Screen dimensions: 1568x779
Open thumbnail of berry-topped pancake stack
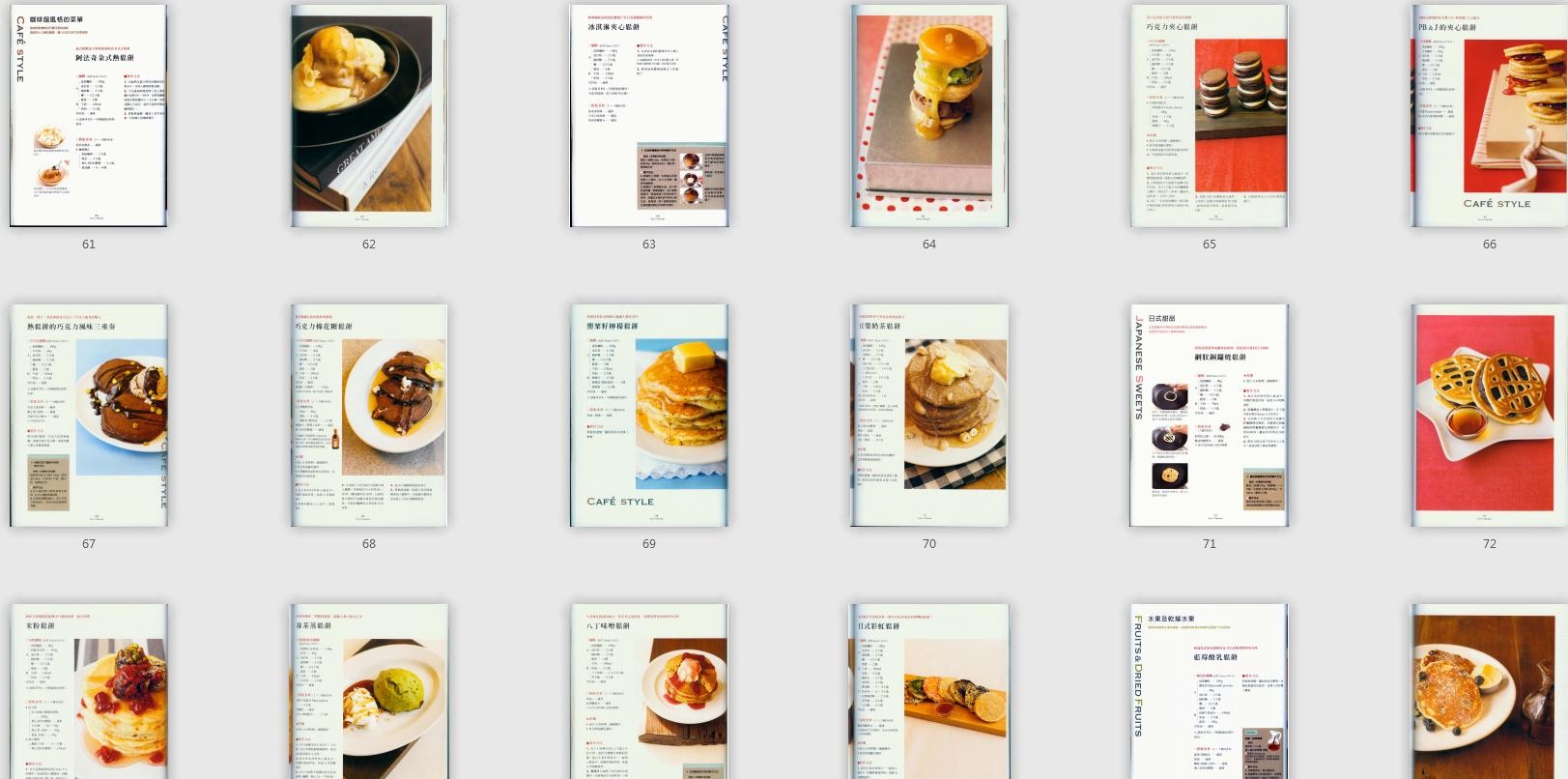coord(88,692)
